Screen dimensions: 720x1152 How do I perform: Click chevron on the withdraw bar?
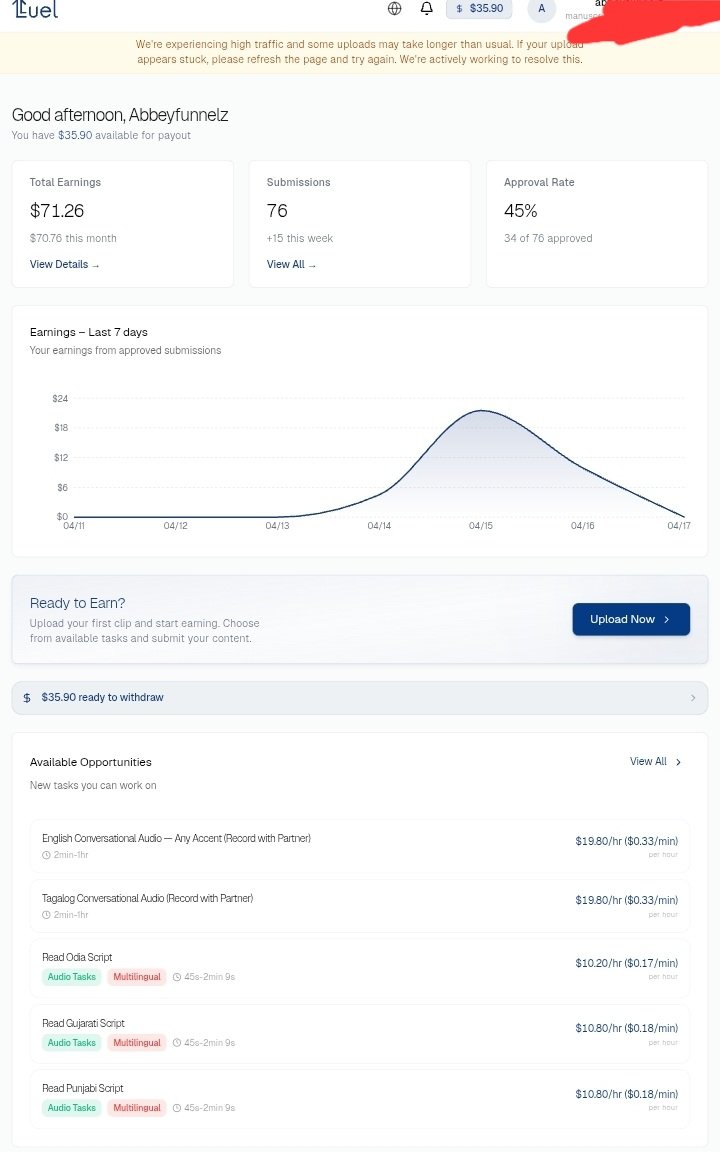(x=693, y=698)
